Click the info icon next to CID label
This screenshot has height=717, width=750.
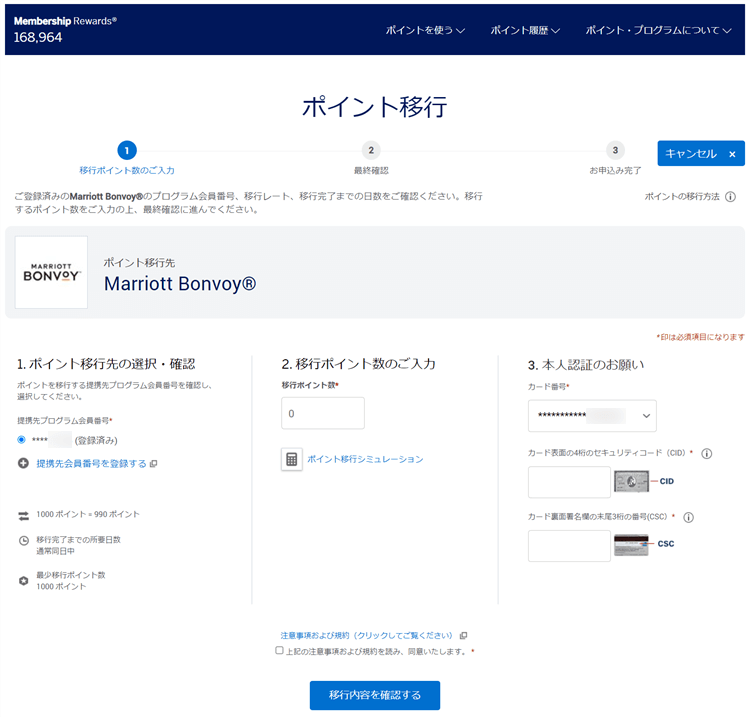pos(706,453)
